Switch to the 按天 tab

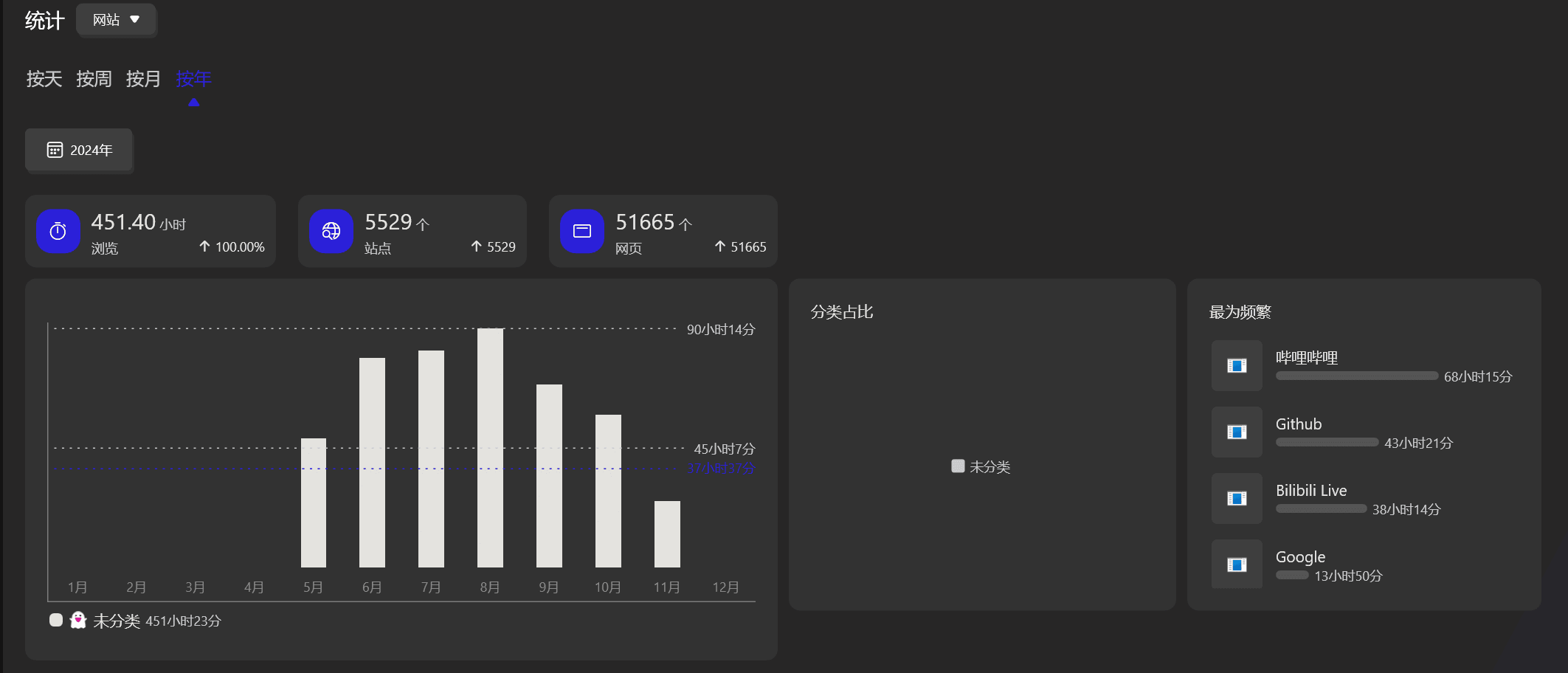pos(44,79)
